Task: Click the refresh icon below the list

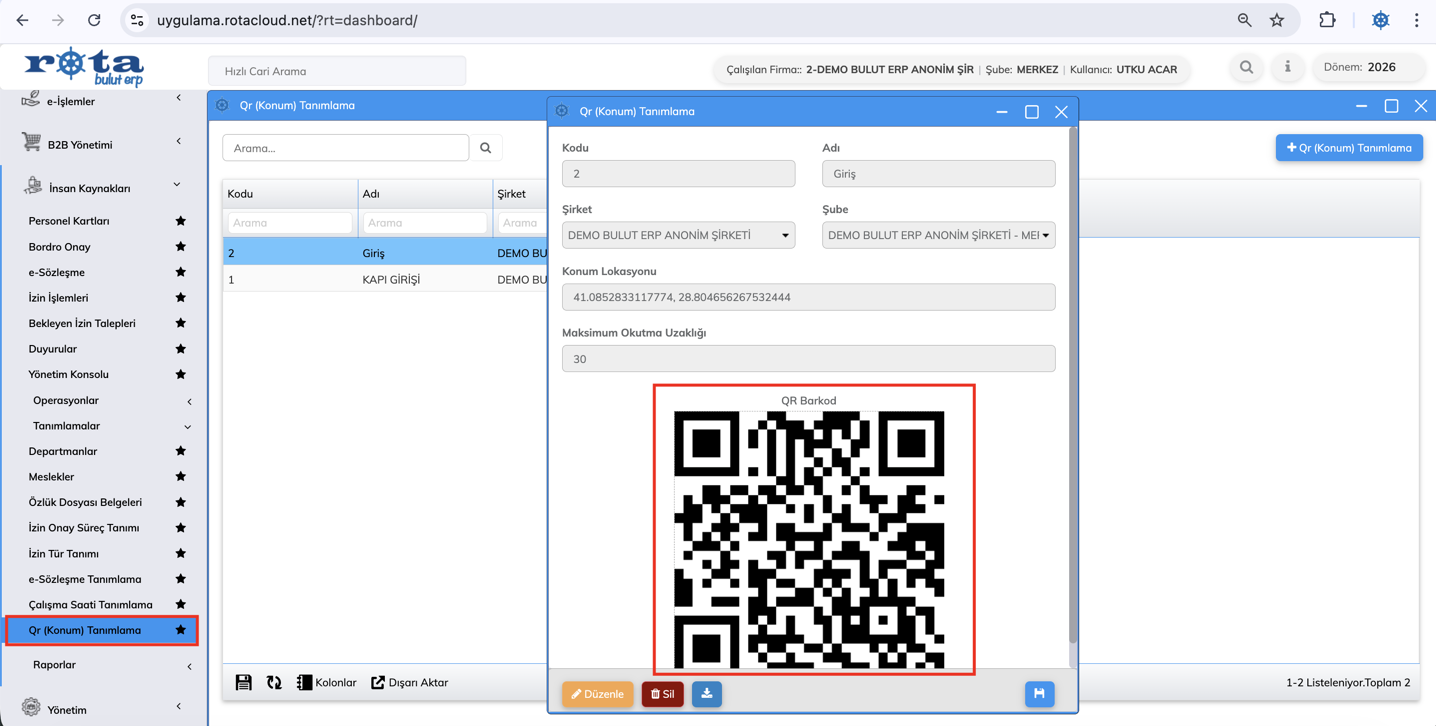Action: click(x=274, y=683)
